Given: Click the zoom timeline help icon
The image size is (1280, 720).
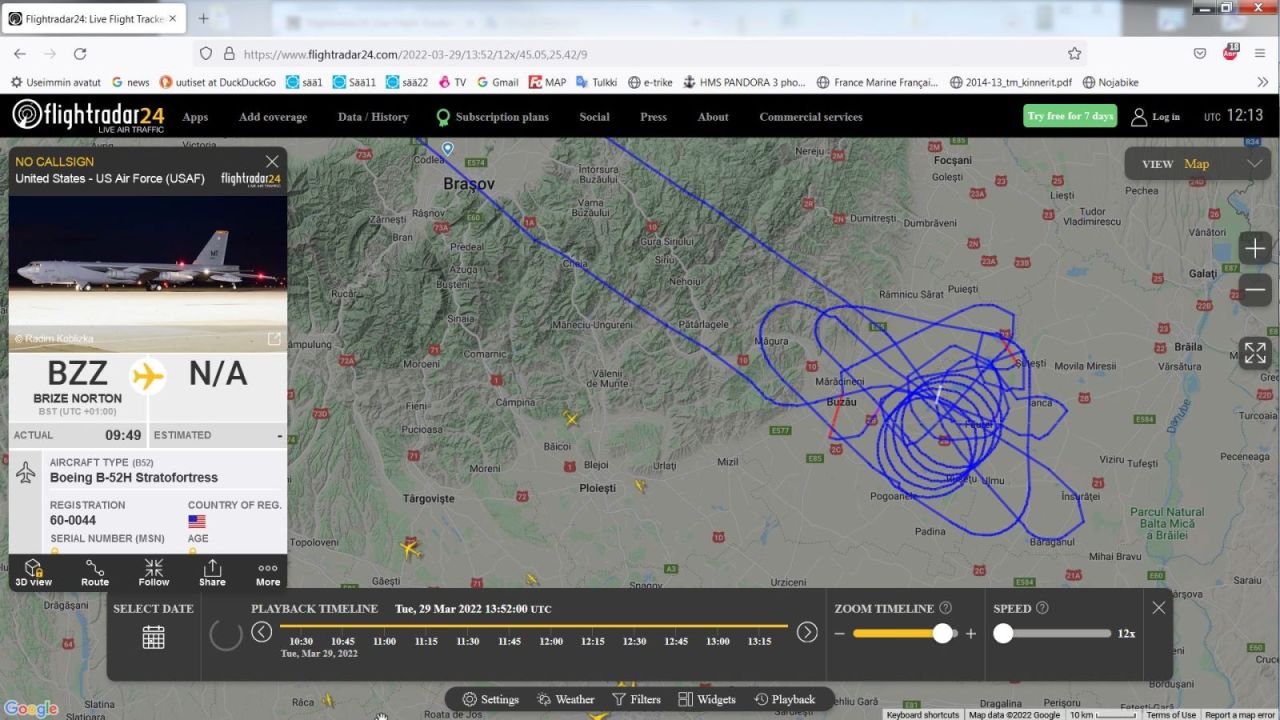Looking at the screenshot, I should click(x=945, y=608).
